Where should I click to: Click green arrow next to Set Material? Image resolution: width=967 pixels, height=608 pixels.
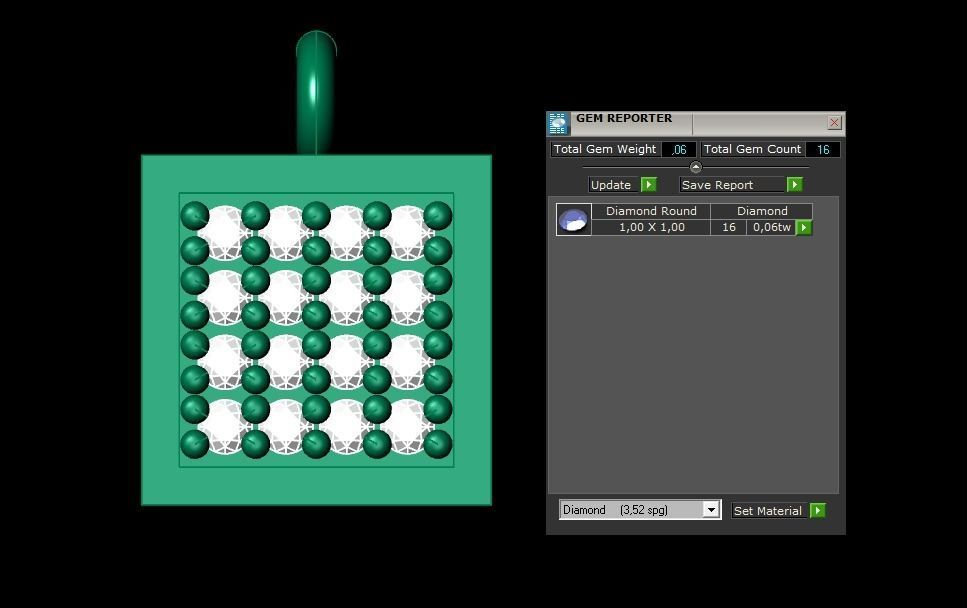point(818,511)
